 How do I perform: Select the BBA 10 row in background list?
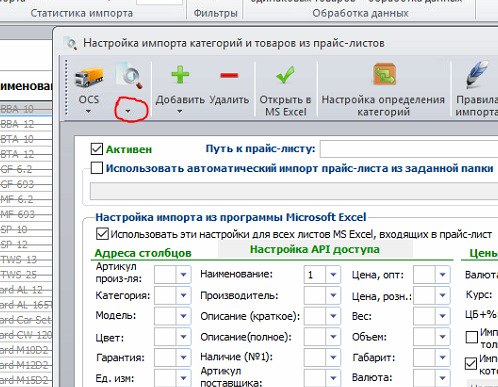(x=26, y=109)
